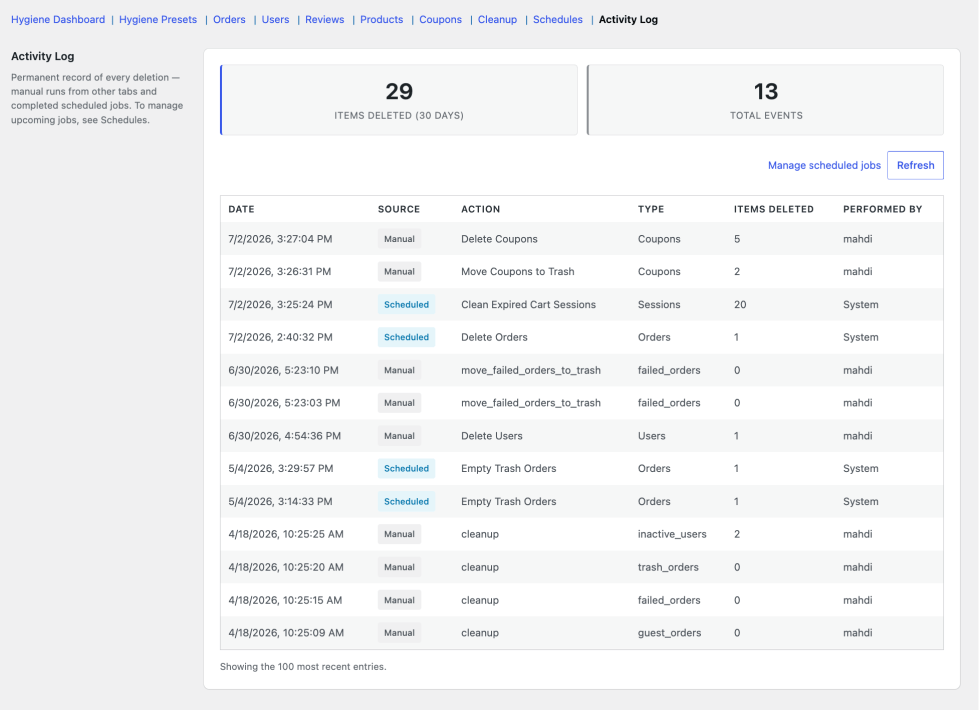Screen dimensions: 979x710
Task: Click the Users type cell in table
Action: pos(651,436)
